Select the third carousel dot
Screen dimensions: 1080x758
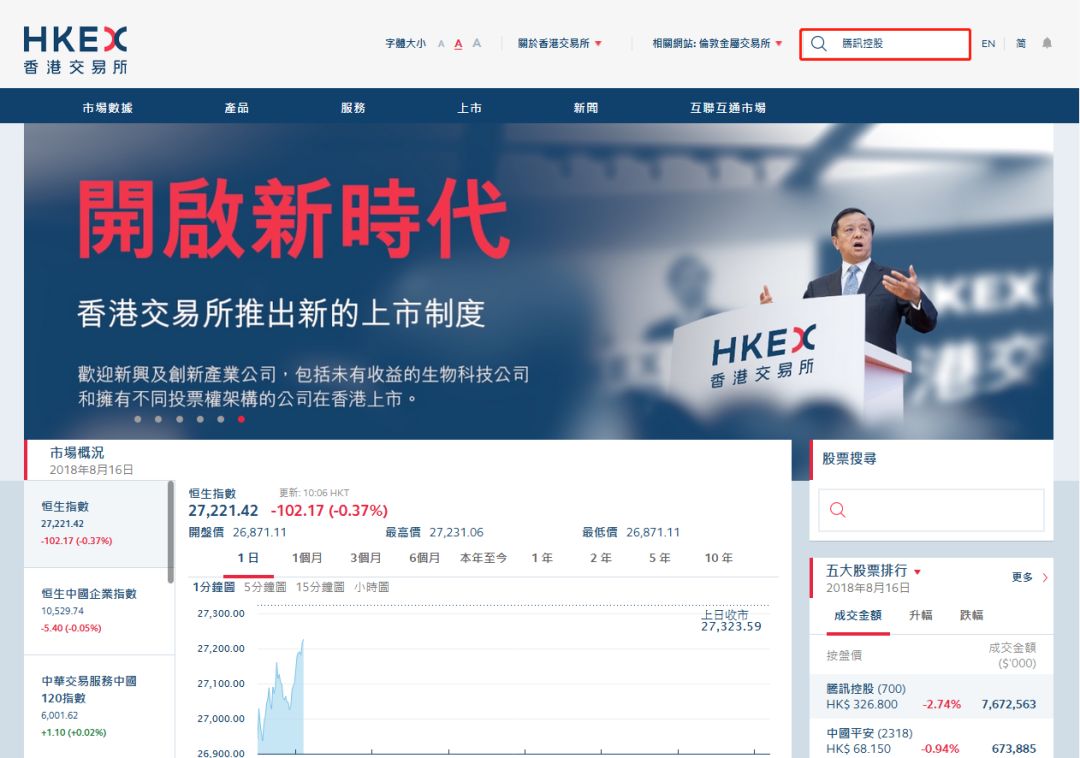click(x=179, y=419)
